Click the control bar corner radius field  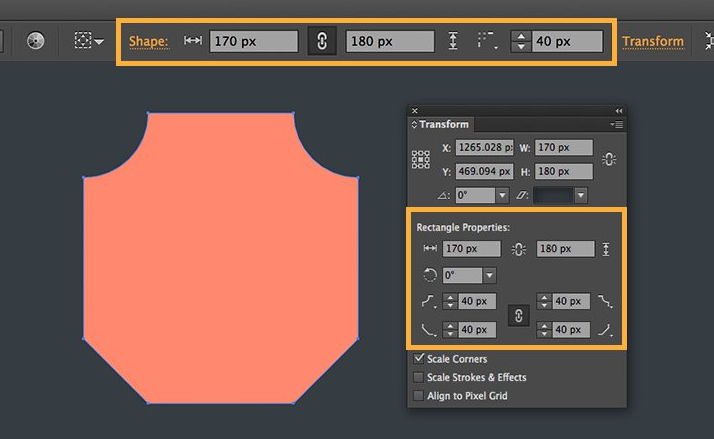tap(567, 41)
